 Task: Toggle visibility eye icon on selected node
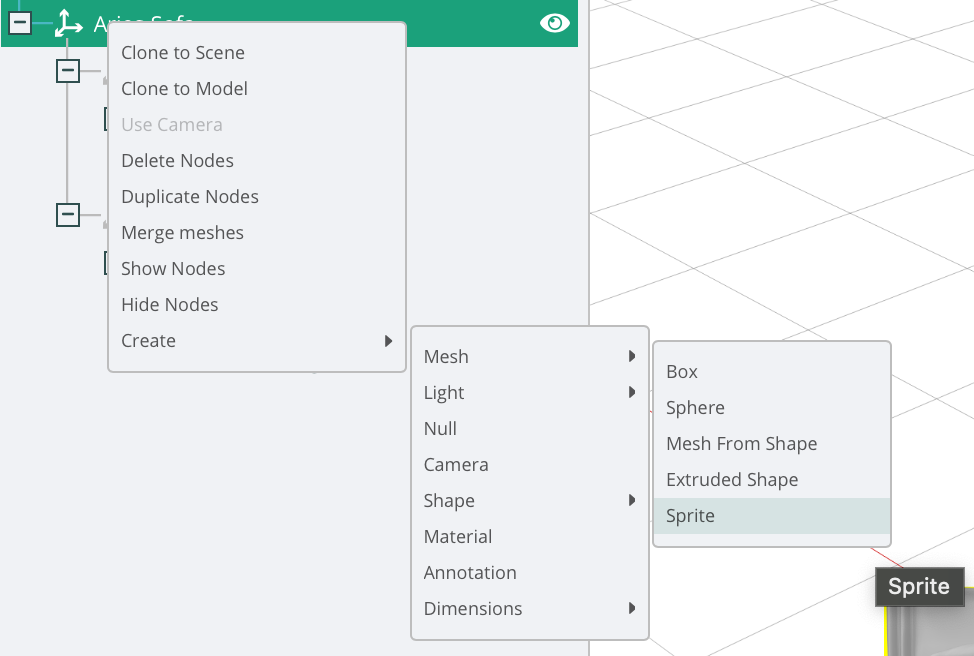tap(555, 23)
